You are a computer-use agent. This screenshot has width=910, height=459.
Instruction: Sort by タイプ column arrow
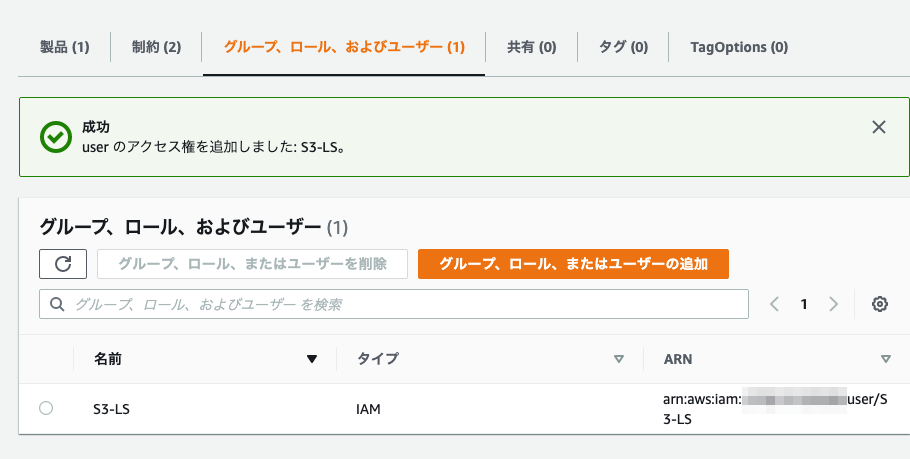(619, 359)
